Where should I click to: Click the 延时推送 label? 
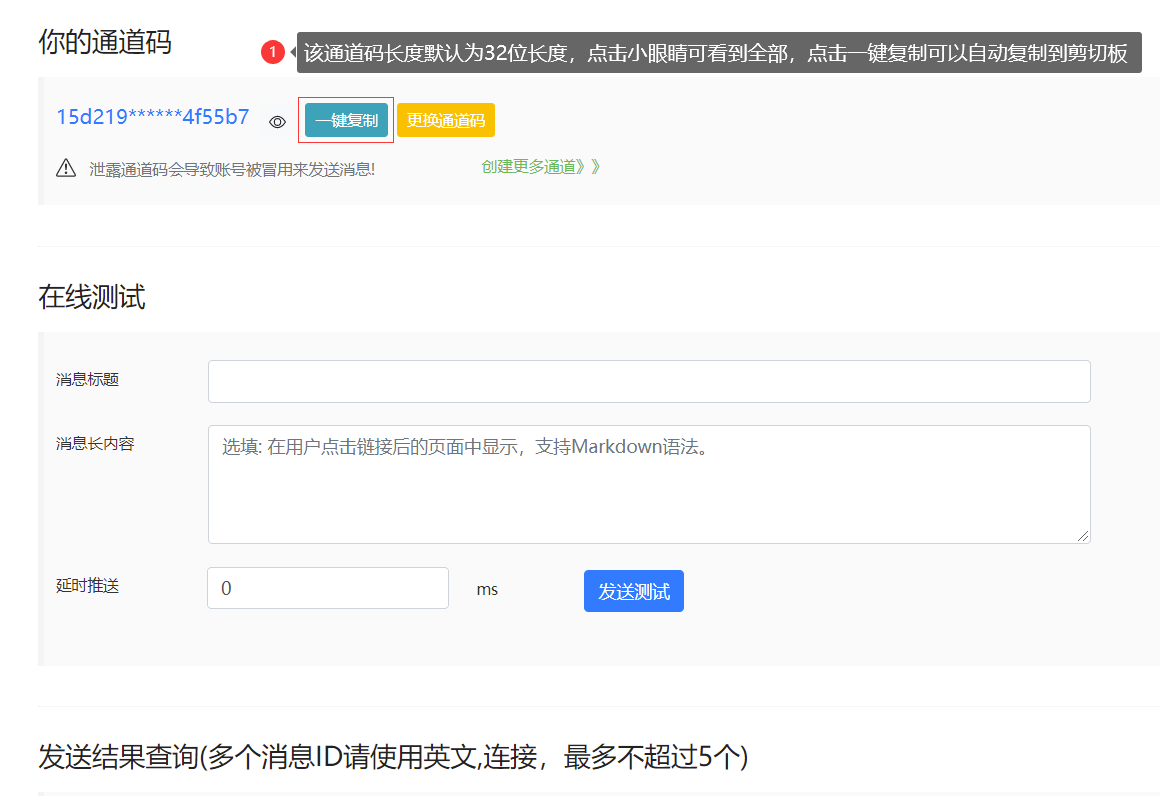(87, 586)
